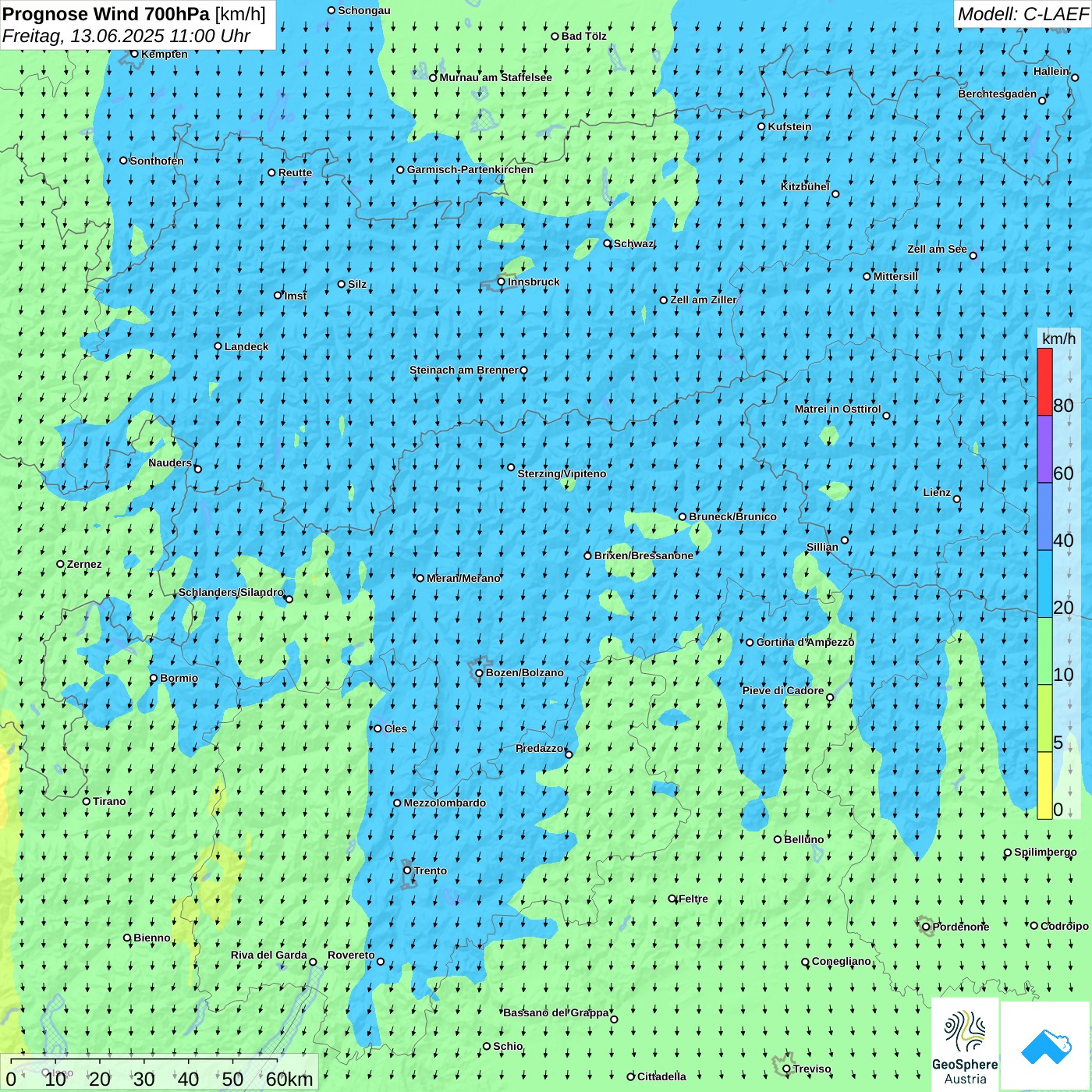Image resolution: width=1092 pixels, height=1092 pixels.
Task: Select the Kitzbühel city label
Action: 805,186
